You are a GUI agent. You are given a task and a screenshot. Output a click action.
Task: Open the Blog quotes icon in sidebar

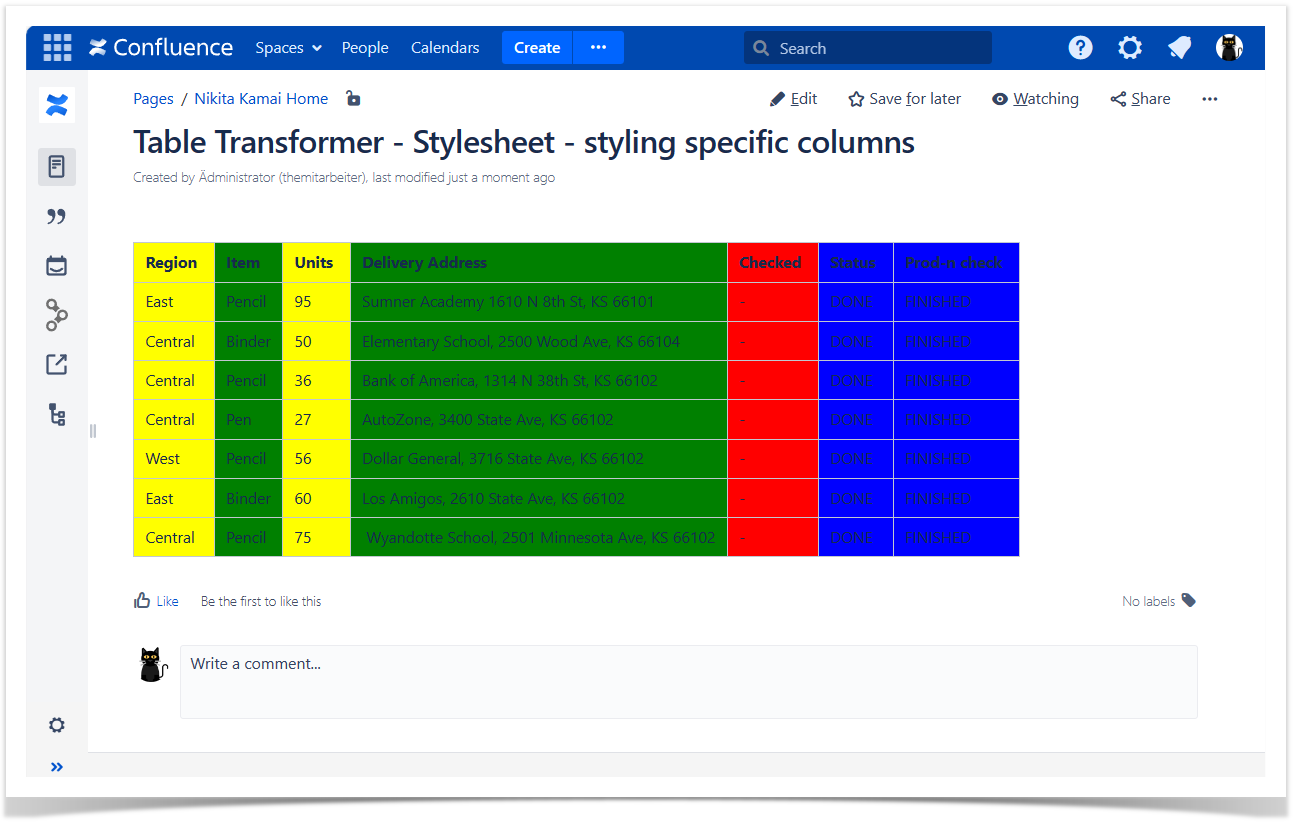tap(57, 217)
